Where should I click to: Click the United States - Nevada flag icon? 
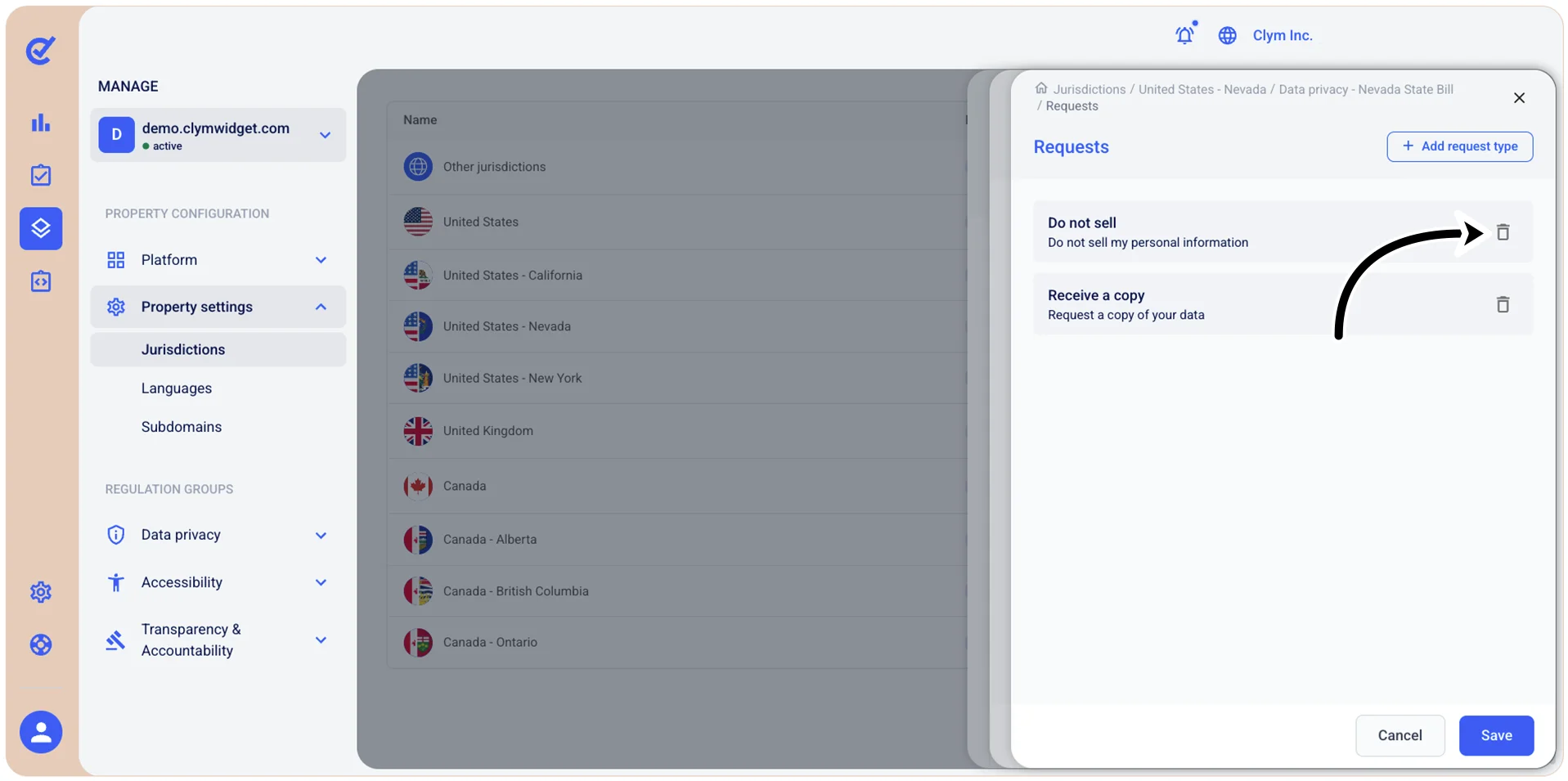click(418, 326)
